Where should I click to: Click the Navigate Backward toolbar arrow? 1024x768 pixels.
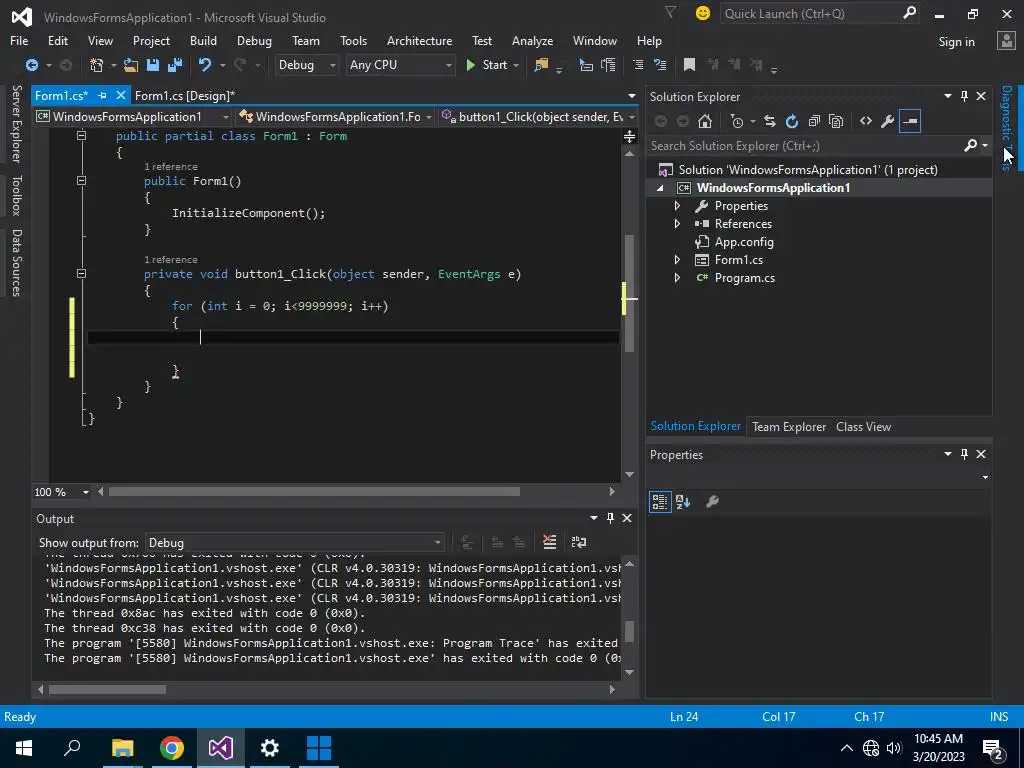click(31, 65)
